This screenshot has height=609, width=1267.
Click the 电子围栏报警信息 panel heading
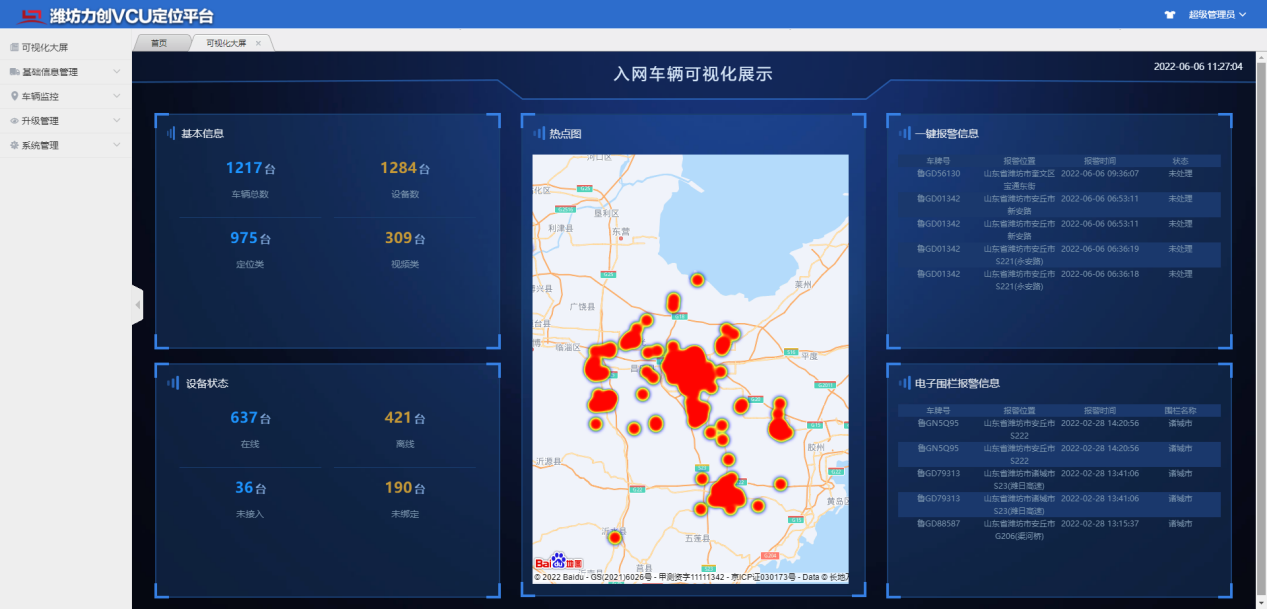957,383
